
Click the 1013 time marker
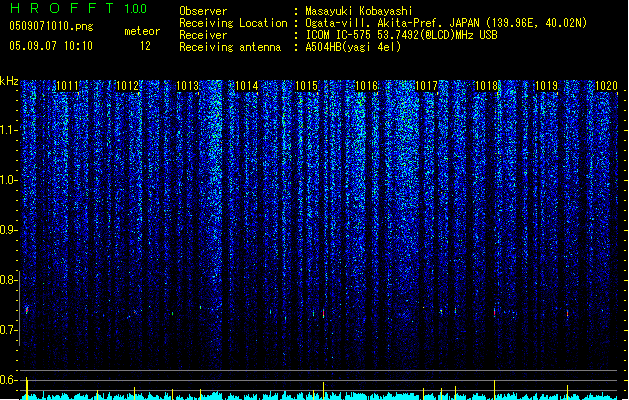(x=187, y=86)
